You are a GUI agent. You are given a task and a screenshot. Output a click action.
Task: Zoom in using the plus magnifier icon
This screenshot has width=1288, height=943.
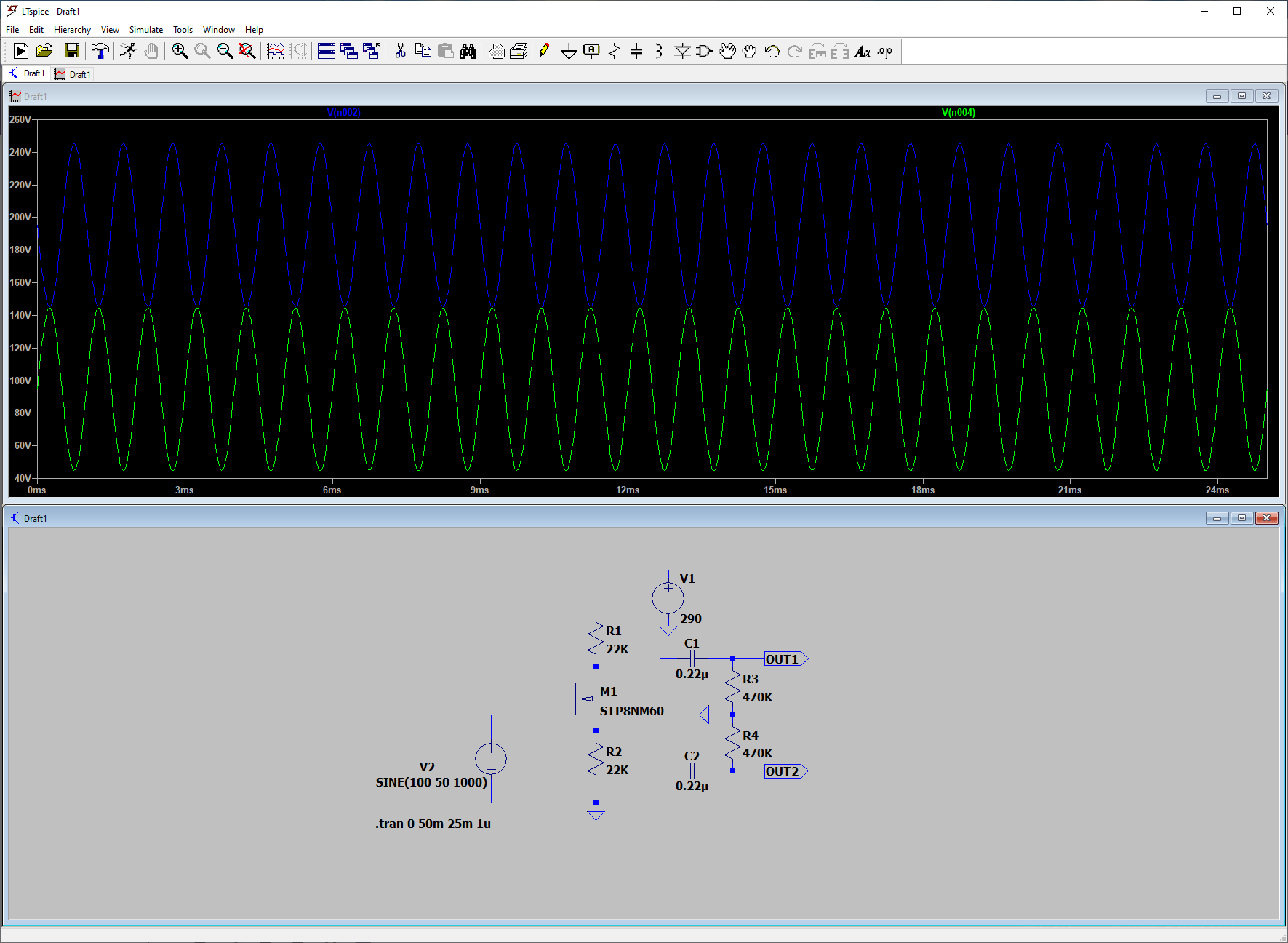tap(180, 51)
